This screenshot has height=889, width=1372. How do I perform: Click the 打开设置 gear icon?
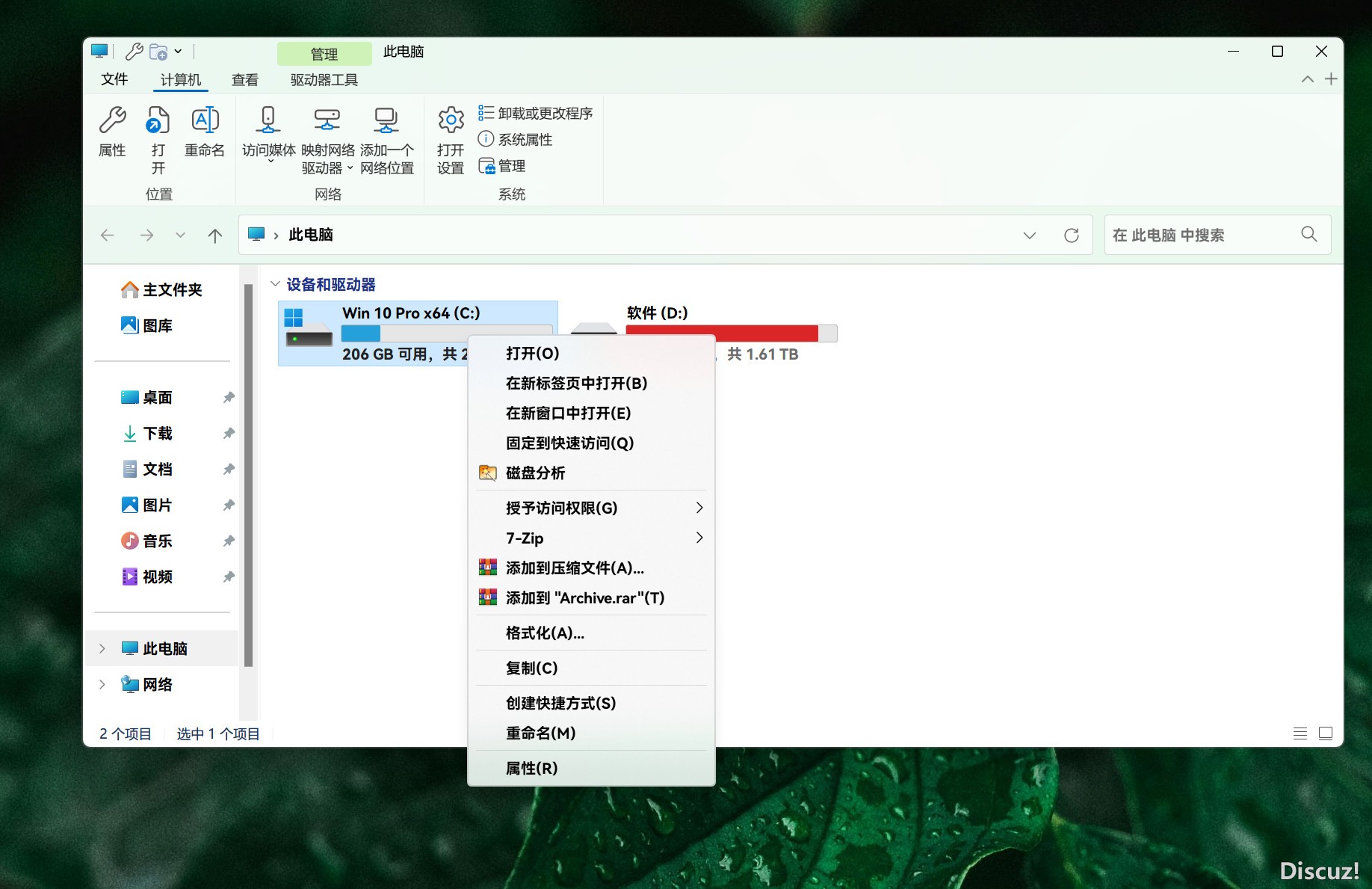click(x=451, y=120)
